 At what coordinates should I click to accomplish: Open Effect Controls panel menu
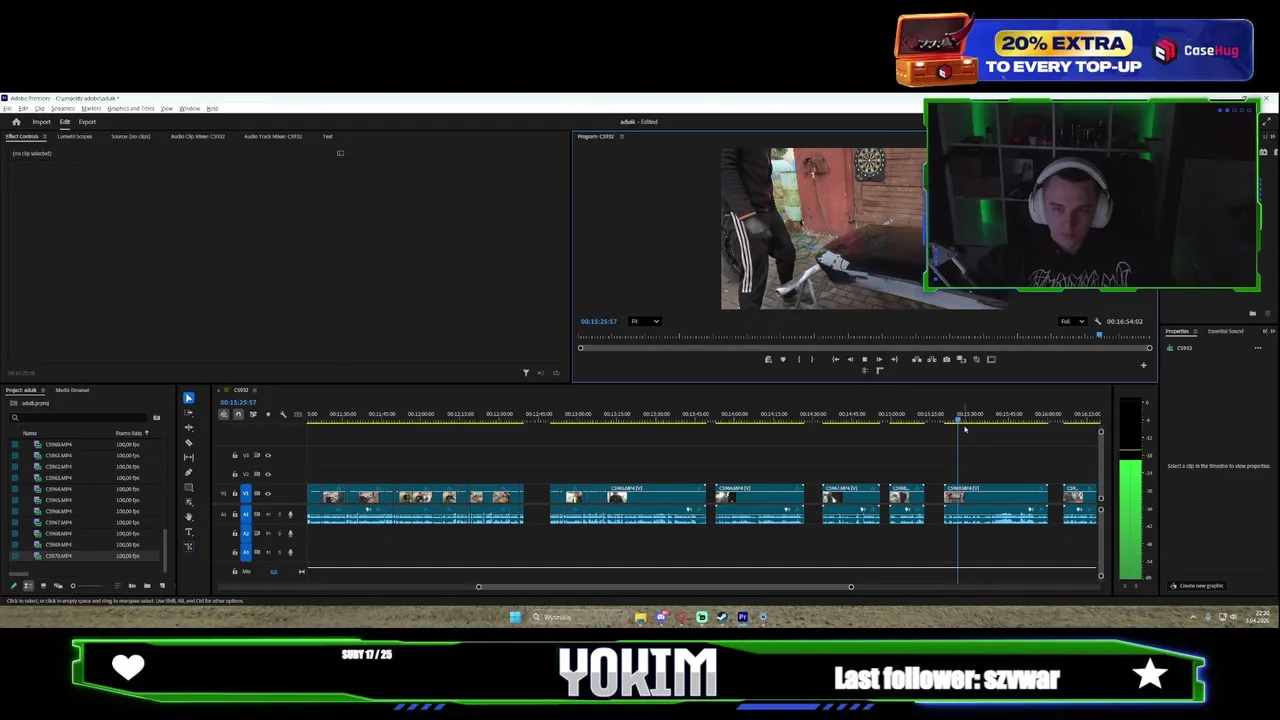(44, 136)
